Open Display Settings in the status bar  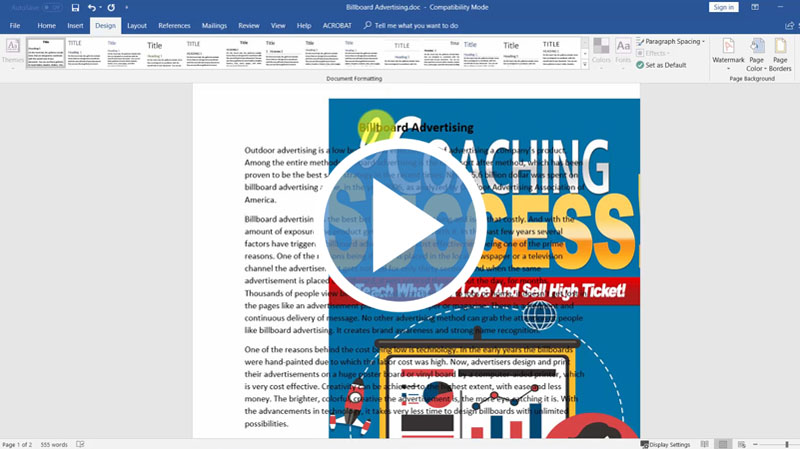(666, 443)
